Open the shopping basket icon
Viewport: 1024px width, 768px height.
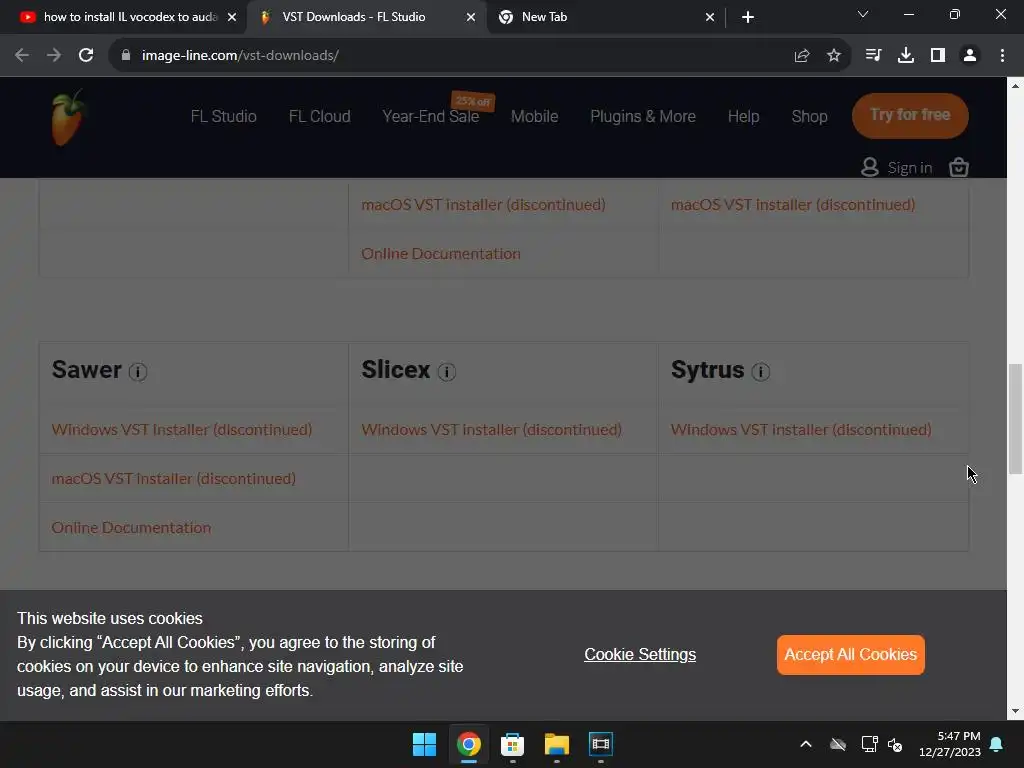[x=958, y=168]
